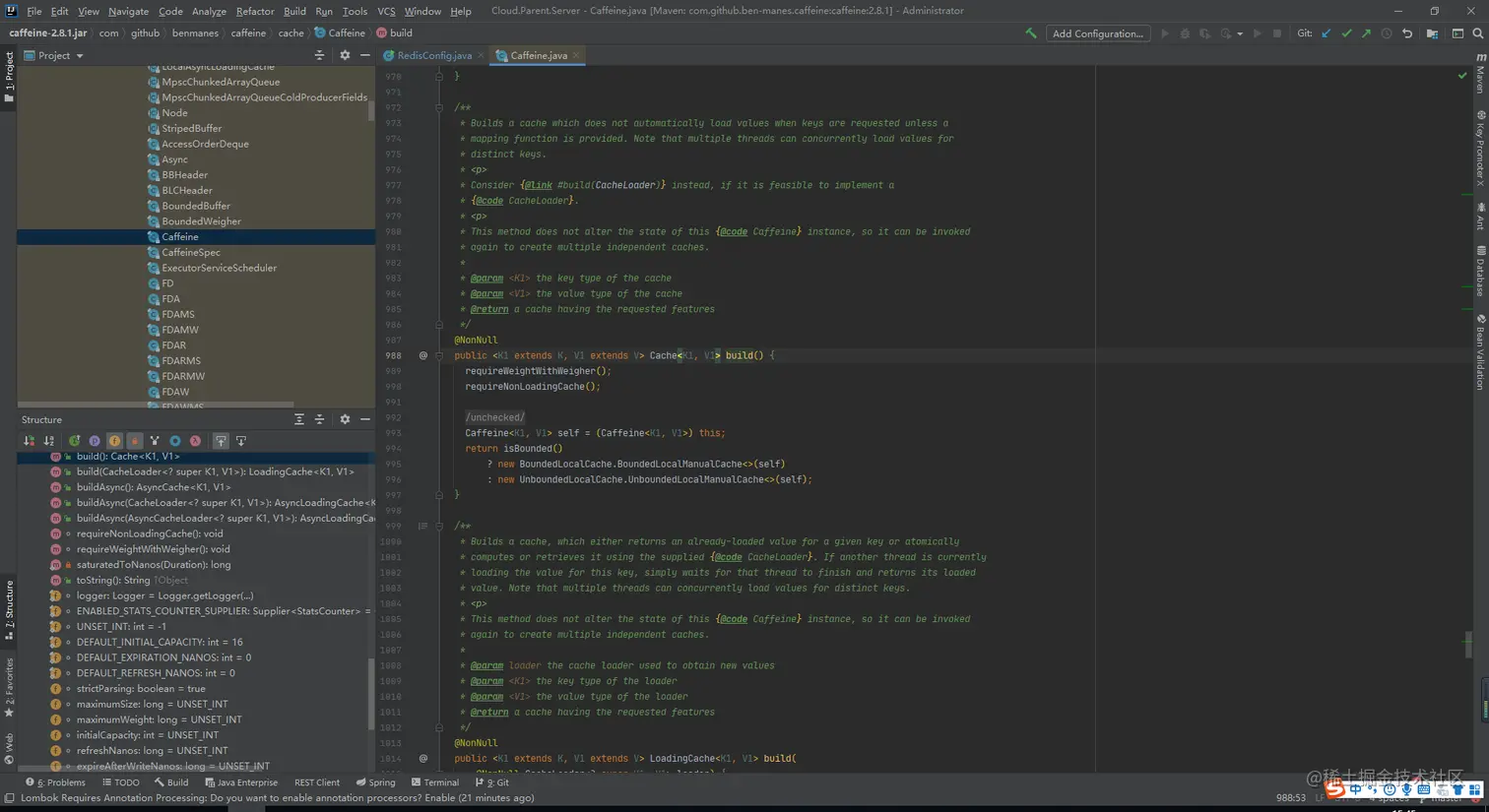Open the Problems tool window

pos(56,782)
